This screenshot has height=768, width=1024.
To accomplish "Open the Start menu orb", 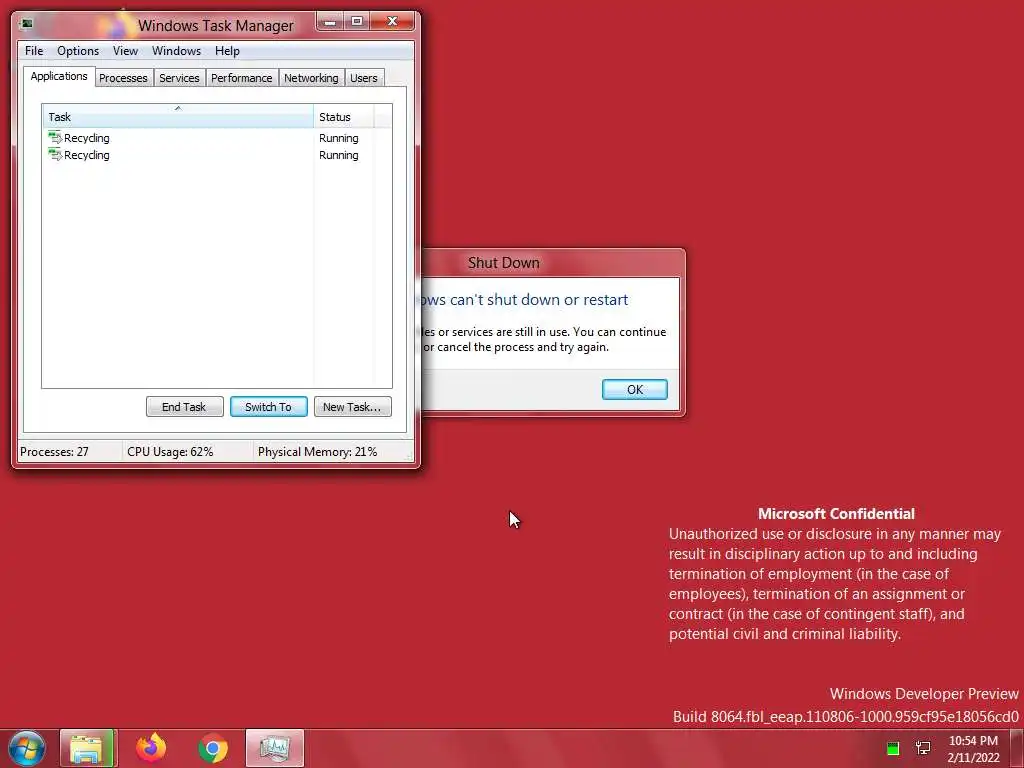I will (x=27, y=748).
